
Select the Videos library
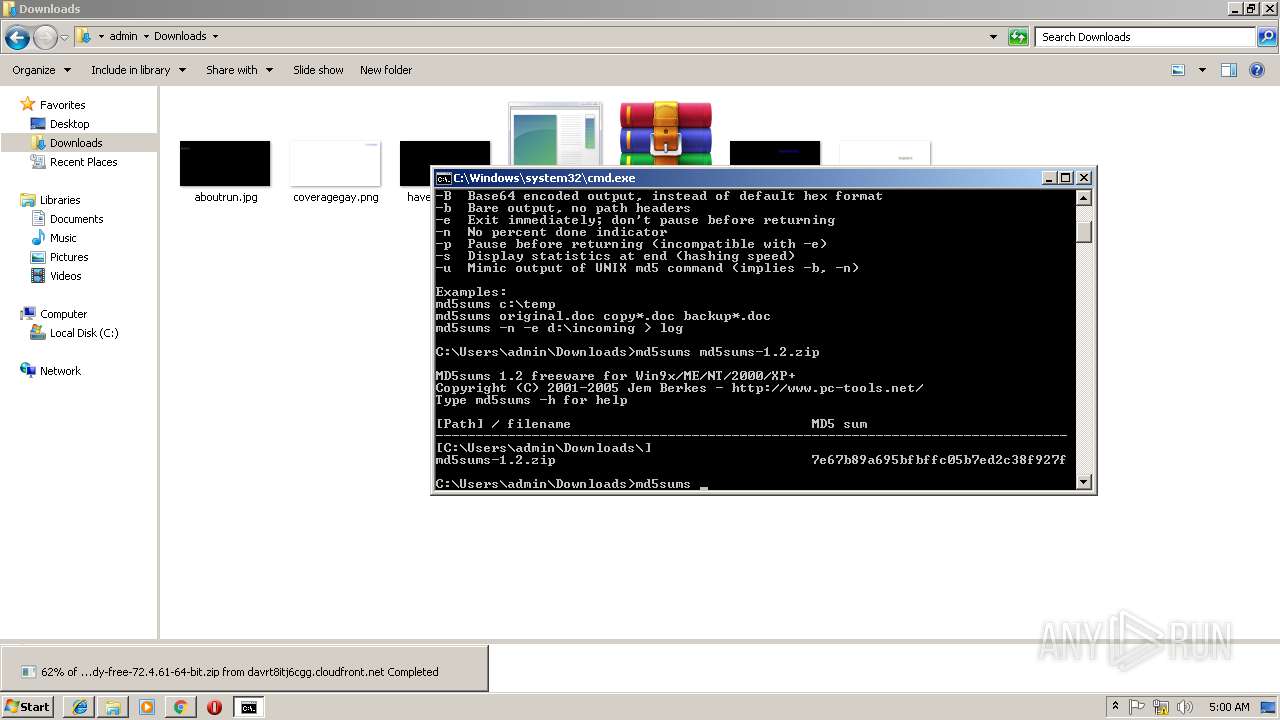point(56,276)
